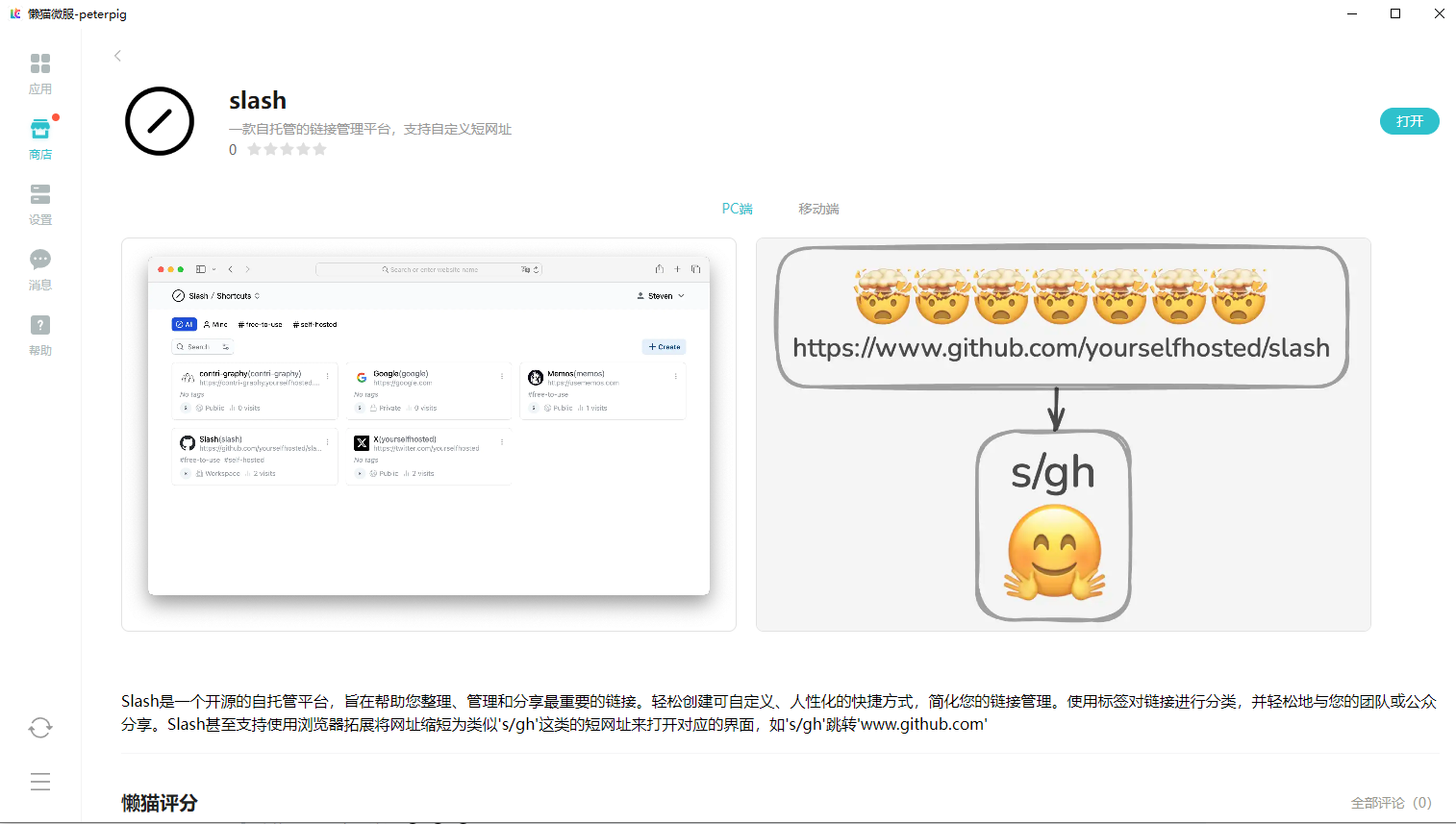Click the slash app logo icon
Image resolution: width=1456 pixels, height=824 pixels.
pos(160,121)
